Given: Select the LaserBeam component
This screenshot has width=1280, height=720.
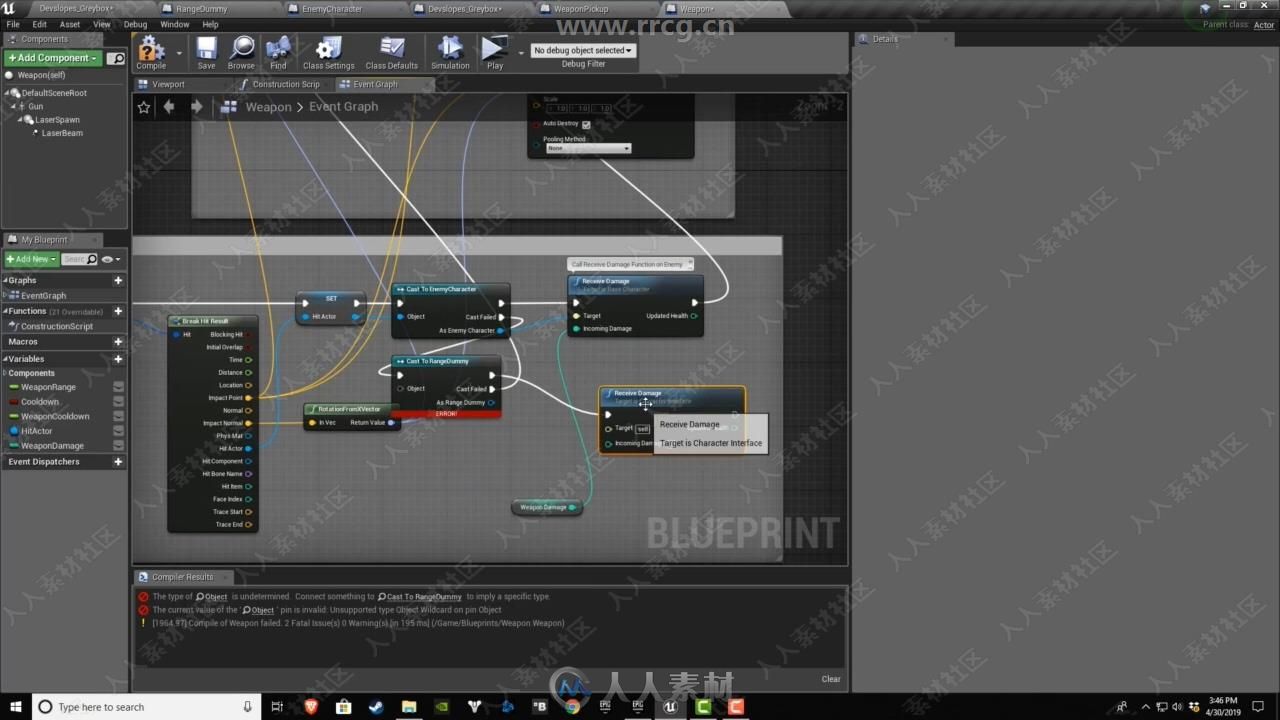Looking at the screenshot, I should 62,133.
